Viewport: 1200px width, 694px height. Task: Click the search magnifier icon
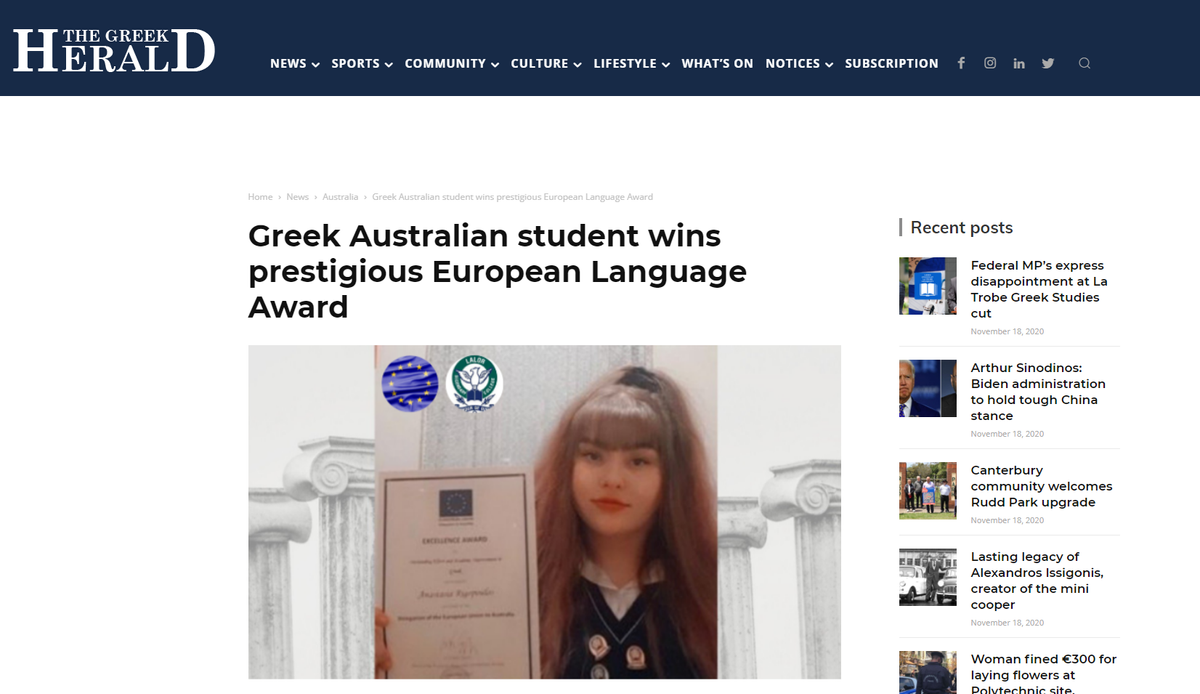click(1084, 63)
